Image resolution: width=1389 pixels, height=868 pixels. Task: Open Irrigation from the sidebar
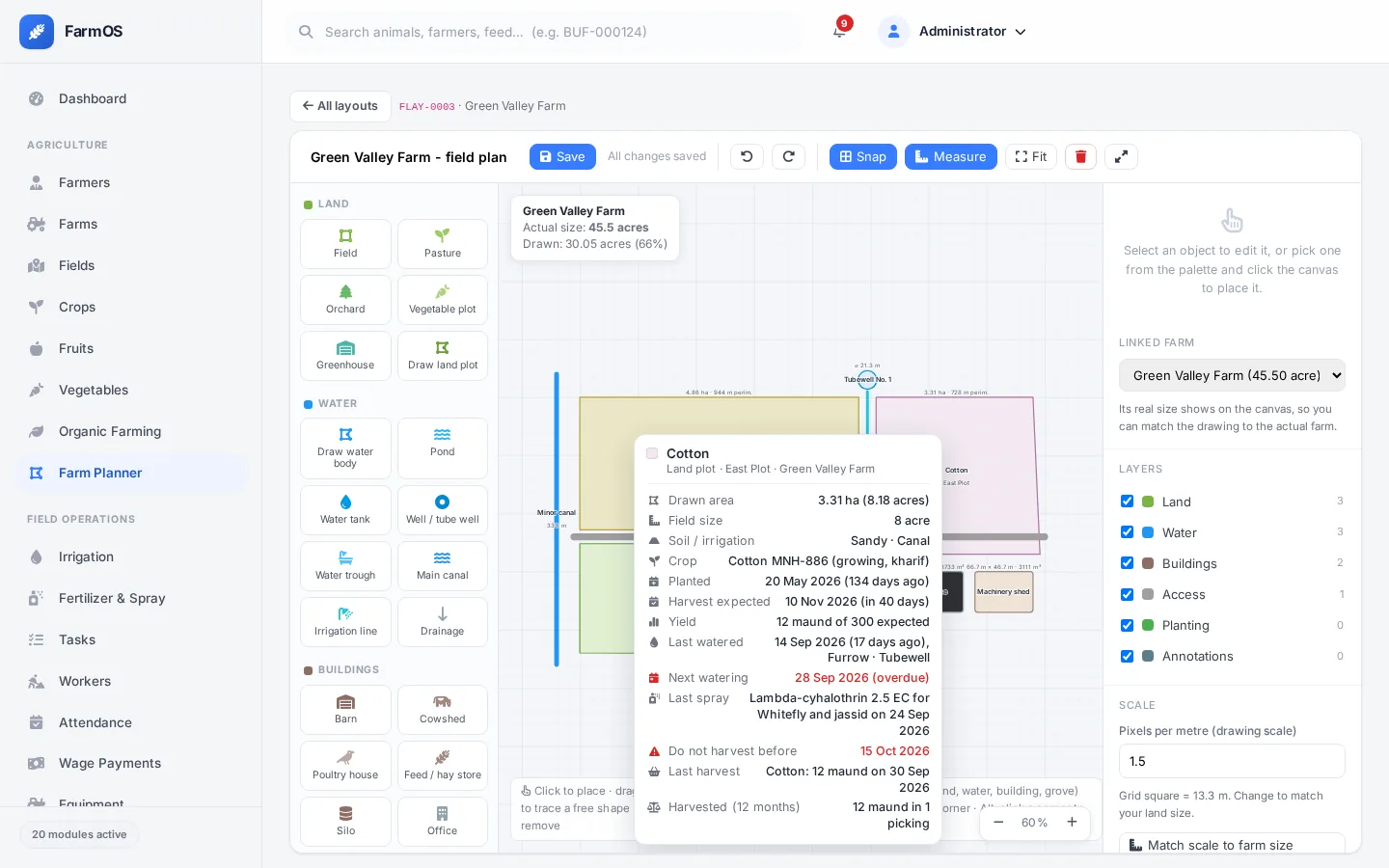[131, 556]
